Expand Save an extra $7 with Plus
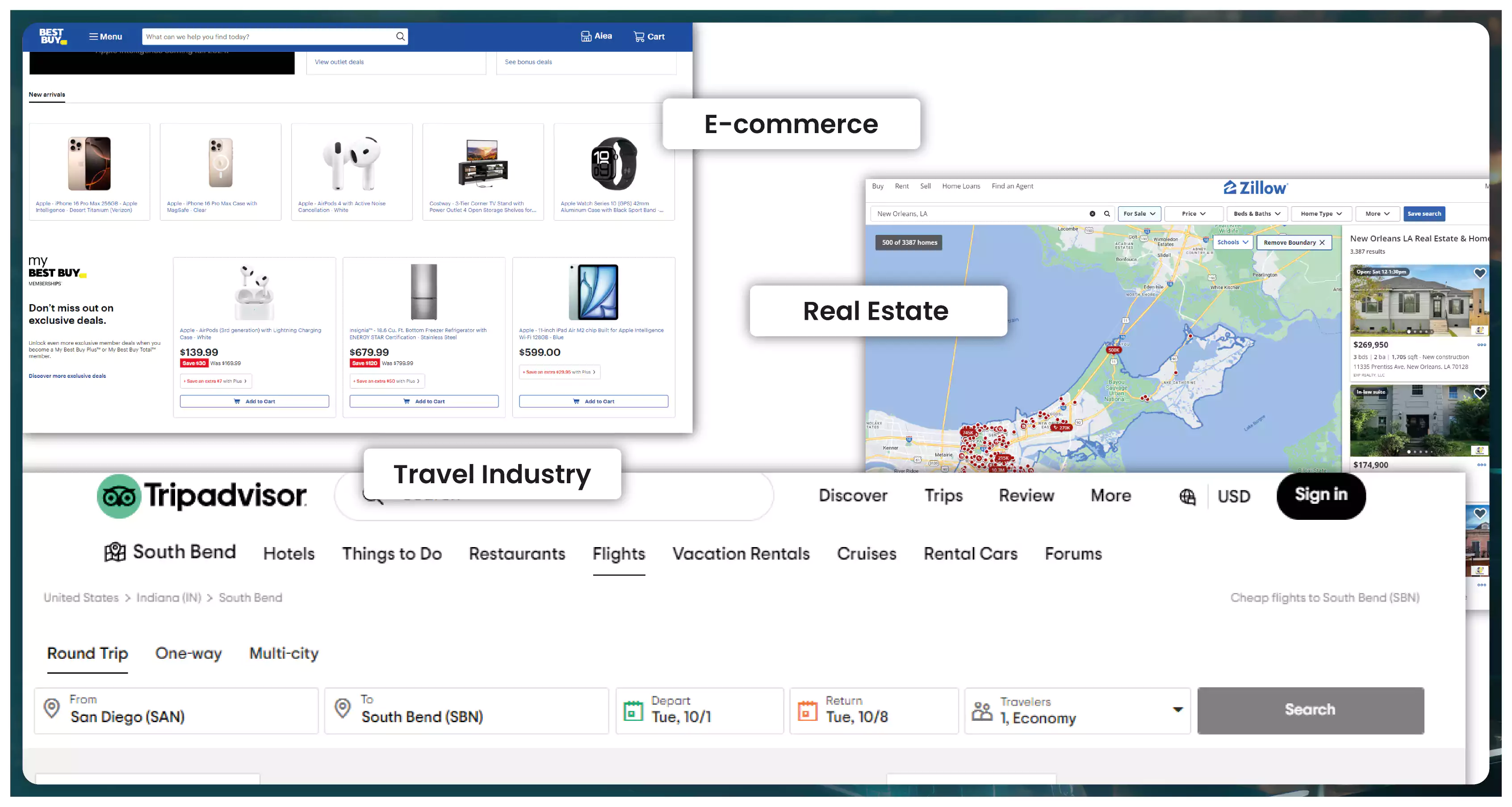The image size is (1512, 807). pos(215,381)
